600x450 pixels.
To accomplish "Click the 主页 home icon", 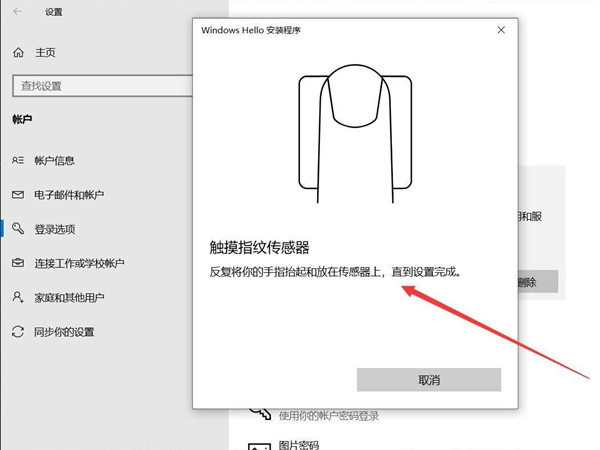I will [x=17, y=52].
